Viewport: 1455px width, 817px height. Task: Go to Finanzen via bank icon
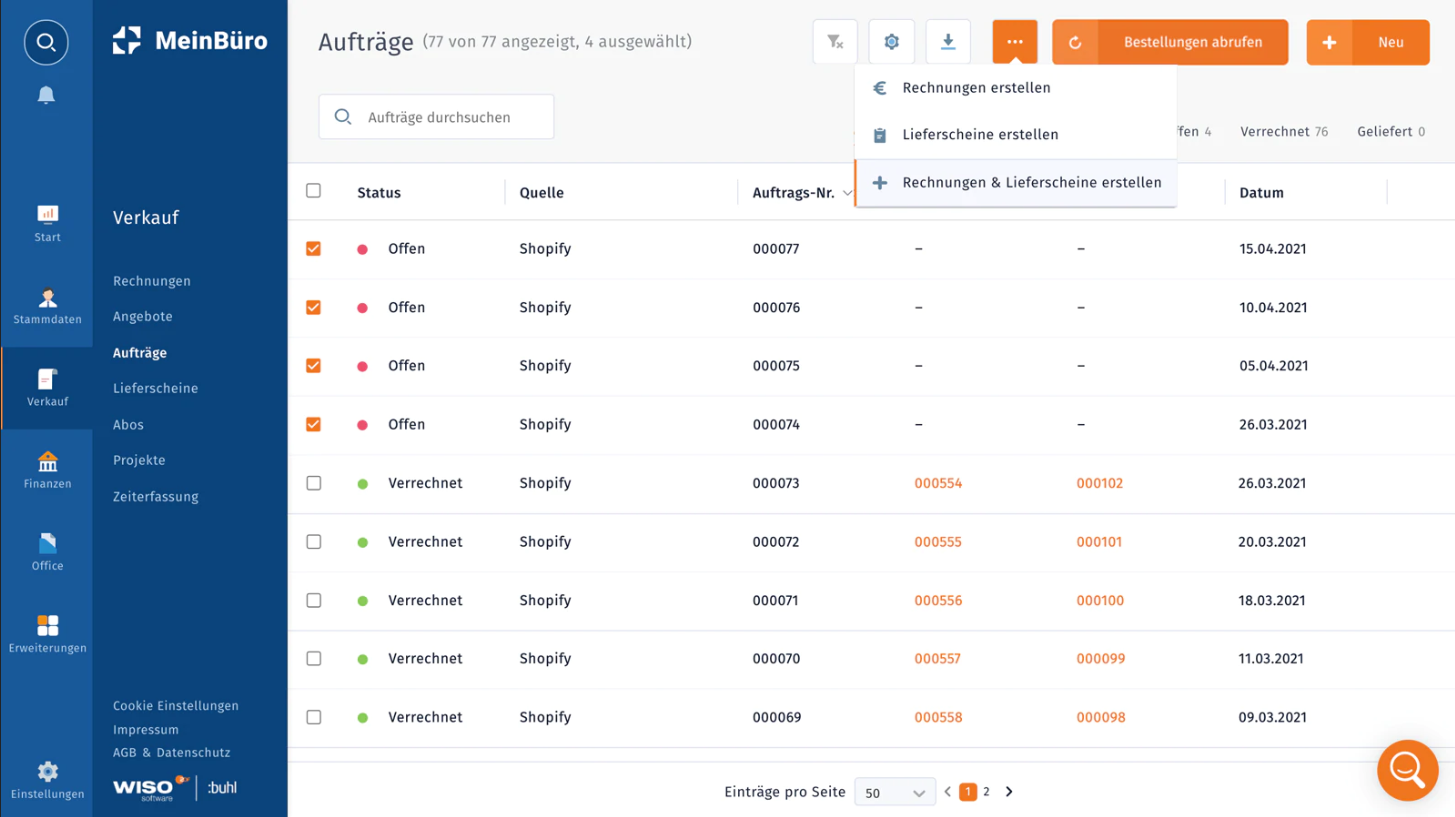47,462
